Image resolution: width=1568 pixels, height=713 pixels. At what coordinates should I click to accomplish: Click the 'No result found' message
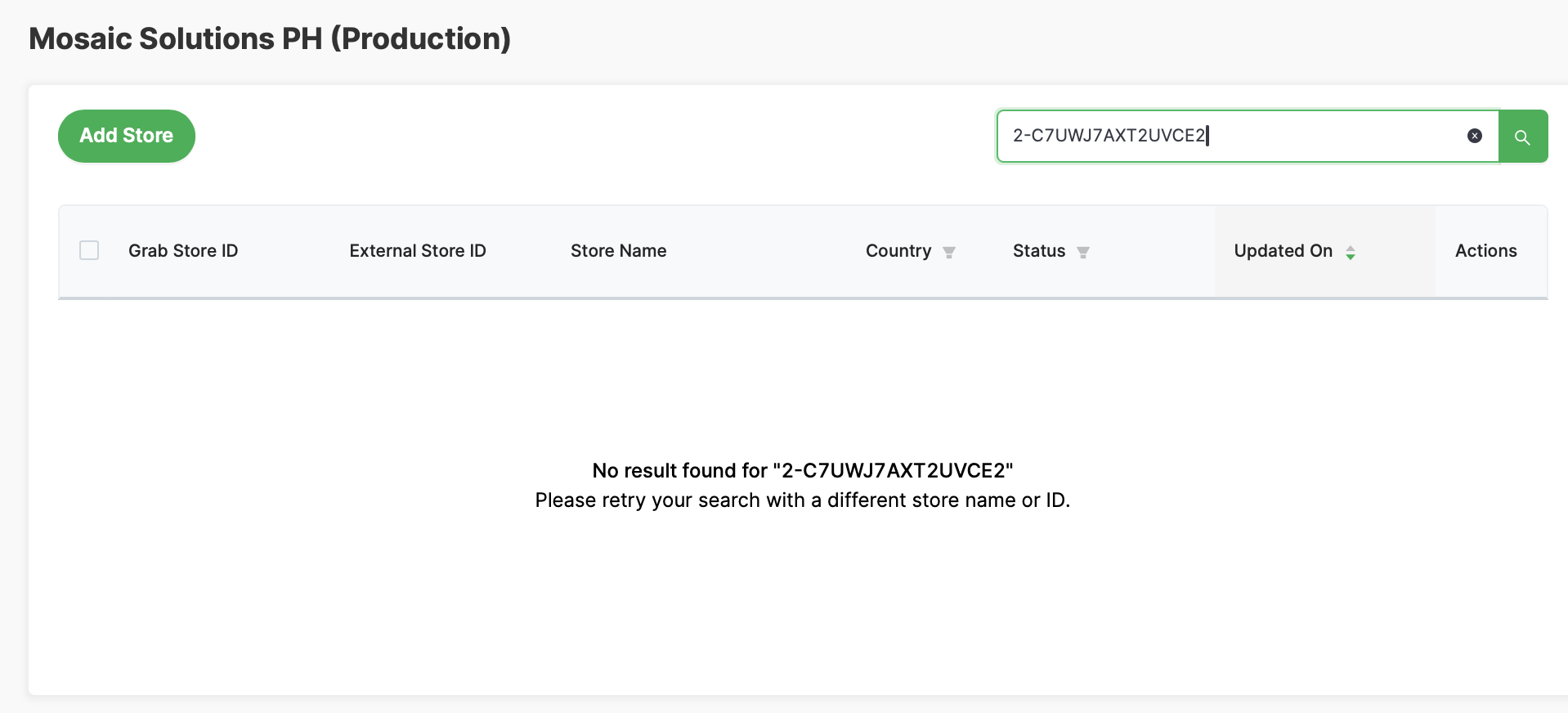802,470
